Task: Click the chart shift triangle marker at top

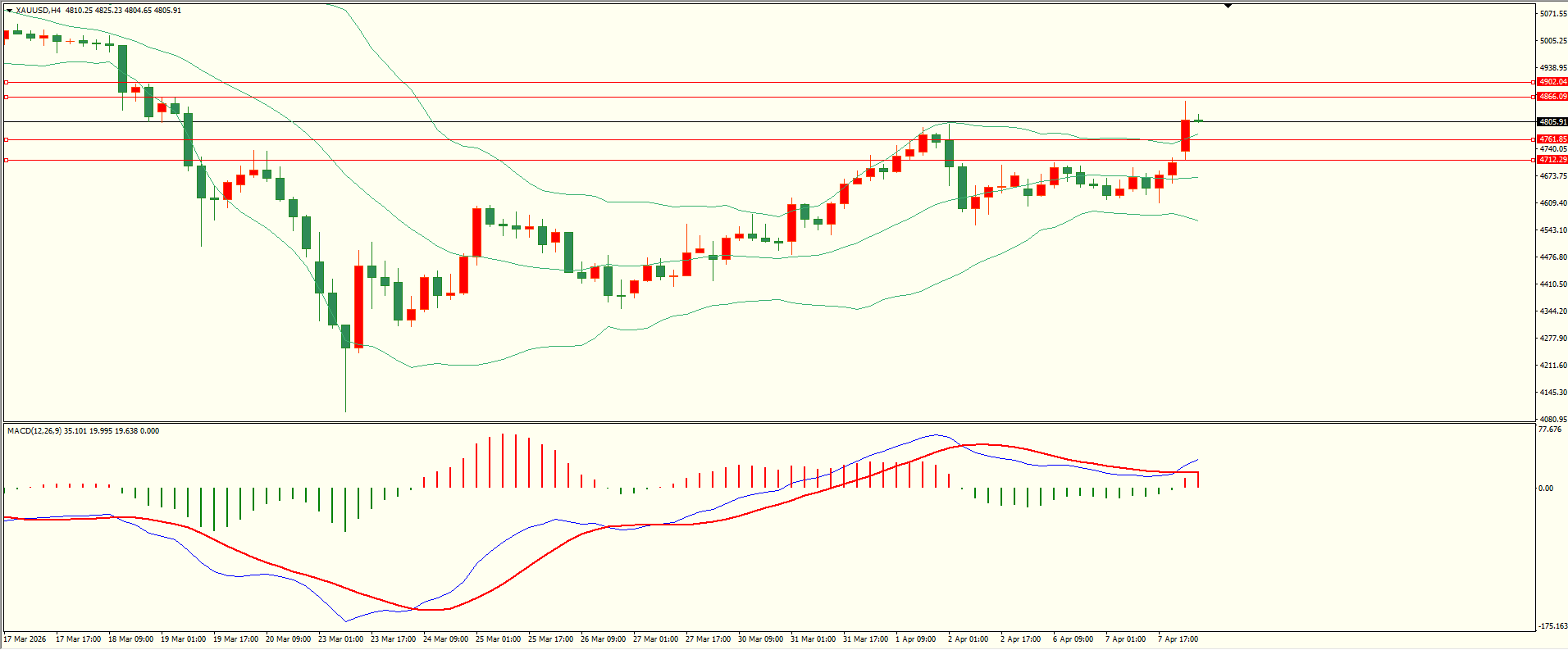Action: 1228,6
